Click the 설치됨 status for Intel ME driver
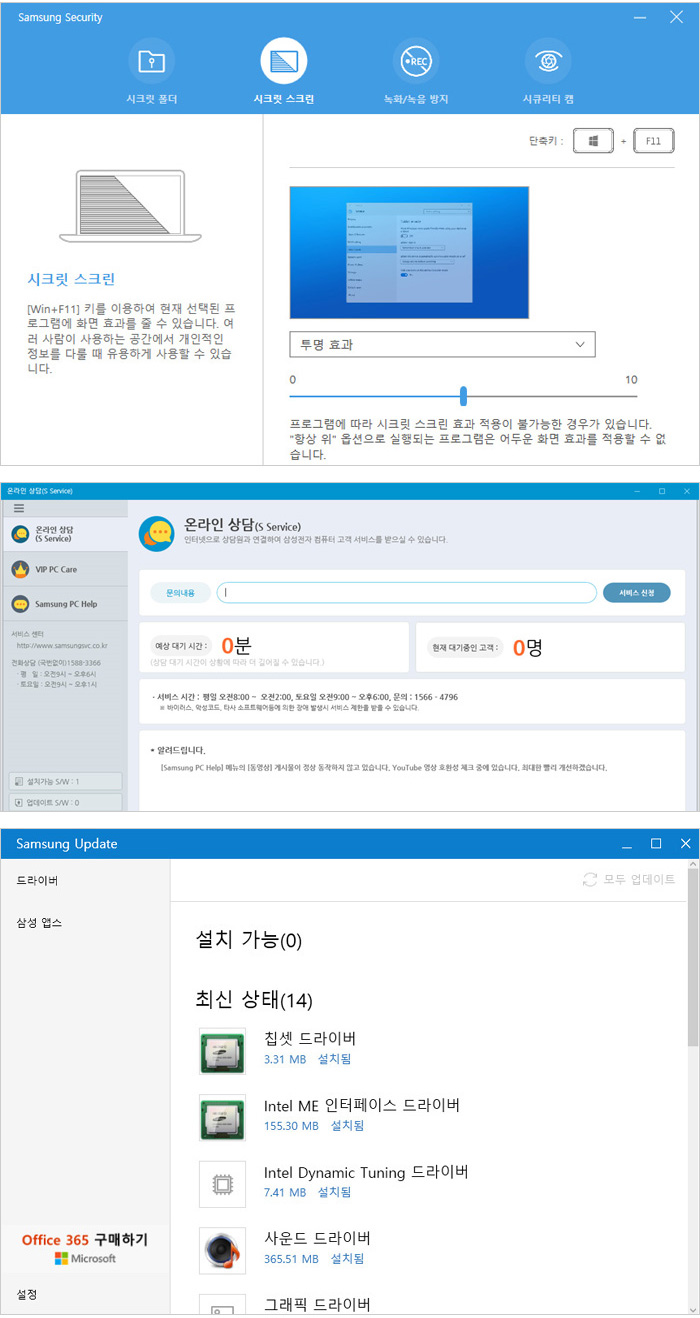 point(347,1126)
